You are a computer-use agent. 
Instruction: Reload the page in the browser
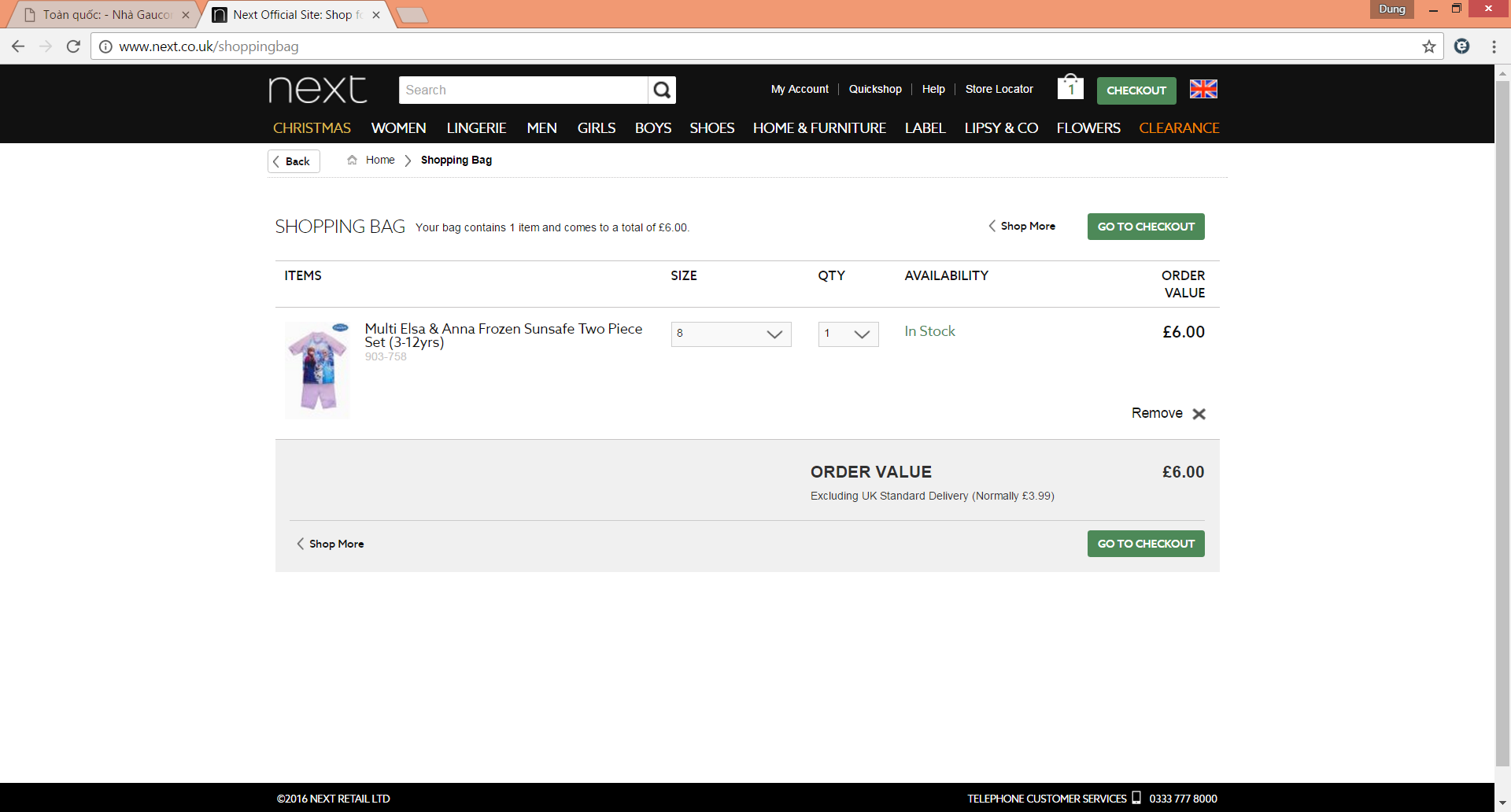[x=73, y=46]
